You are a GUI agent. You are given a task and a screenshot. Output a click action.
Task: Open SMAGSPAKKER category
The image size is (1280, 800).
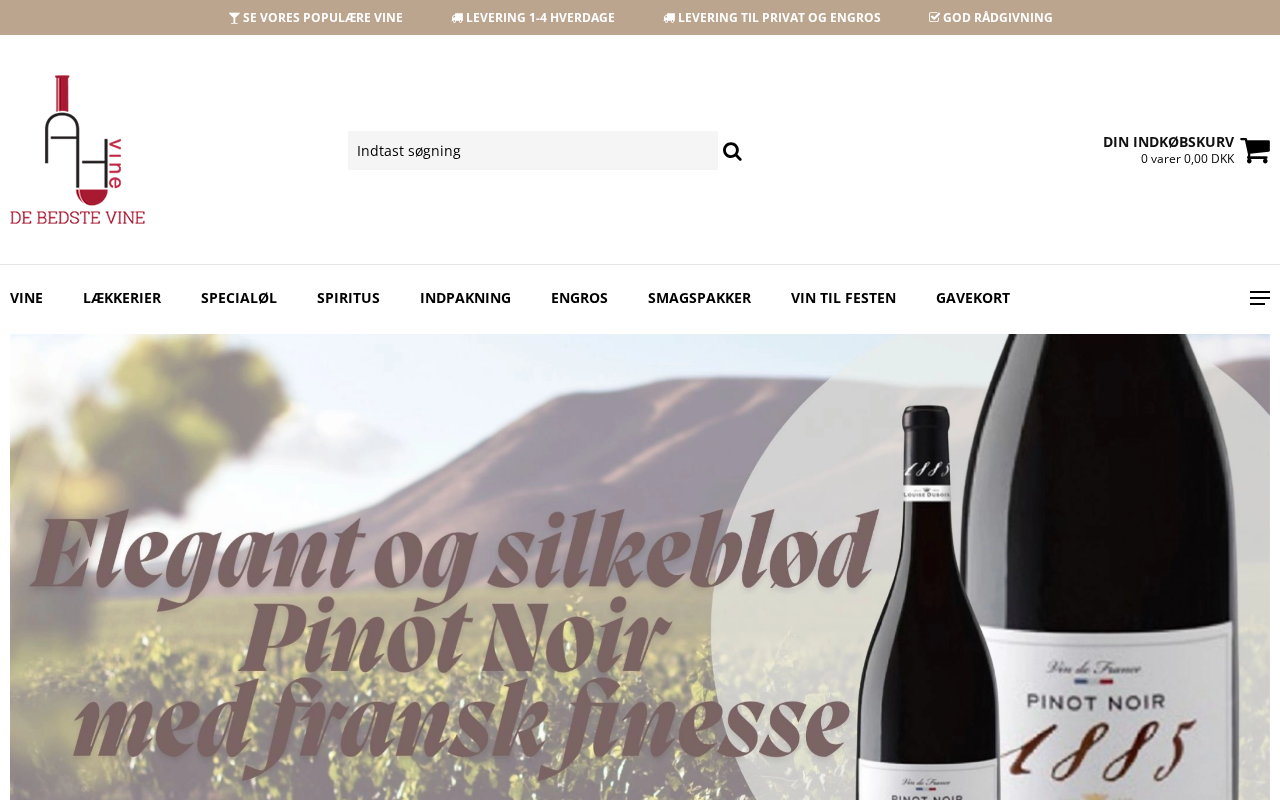[699, 298]
